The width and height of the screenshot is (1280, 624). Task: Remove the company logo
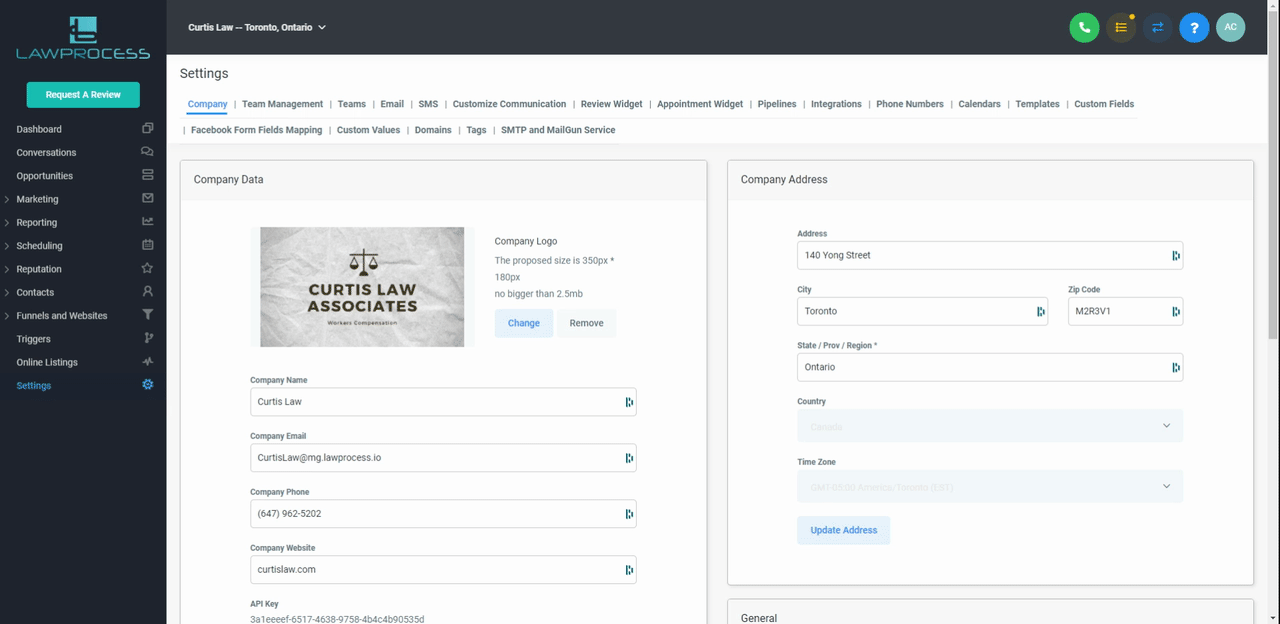click(x=586, y=323)
